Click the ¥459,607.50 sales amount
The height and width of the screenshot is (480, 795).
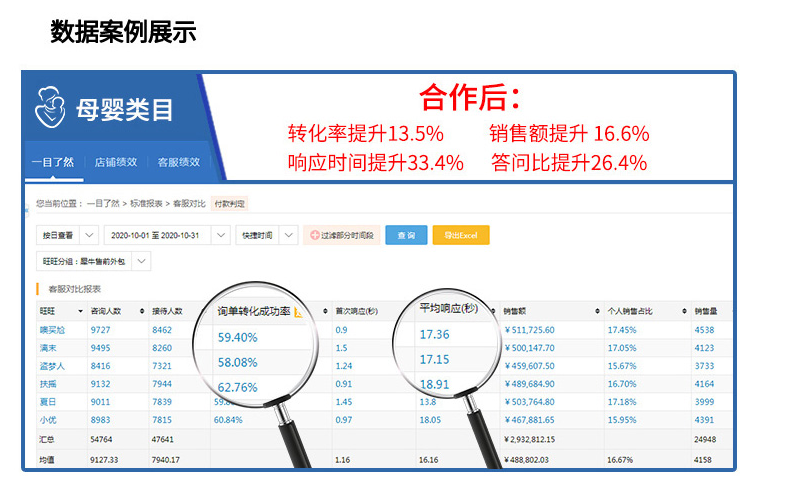coord(529,366)
